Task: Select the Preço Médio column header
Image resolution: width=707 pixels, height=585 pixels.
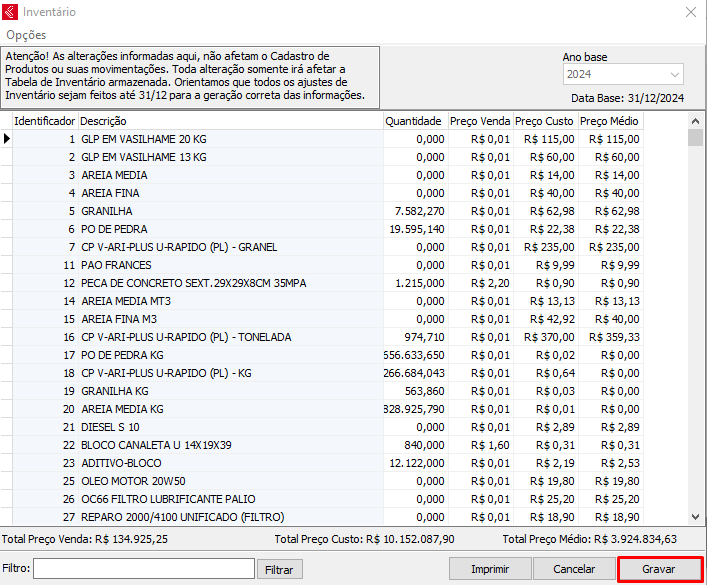Action: tap(609, 121)
